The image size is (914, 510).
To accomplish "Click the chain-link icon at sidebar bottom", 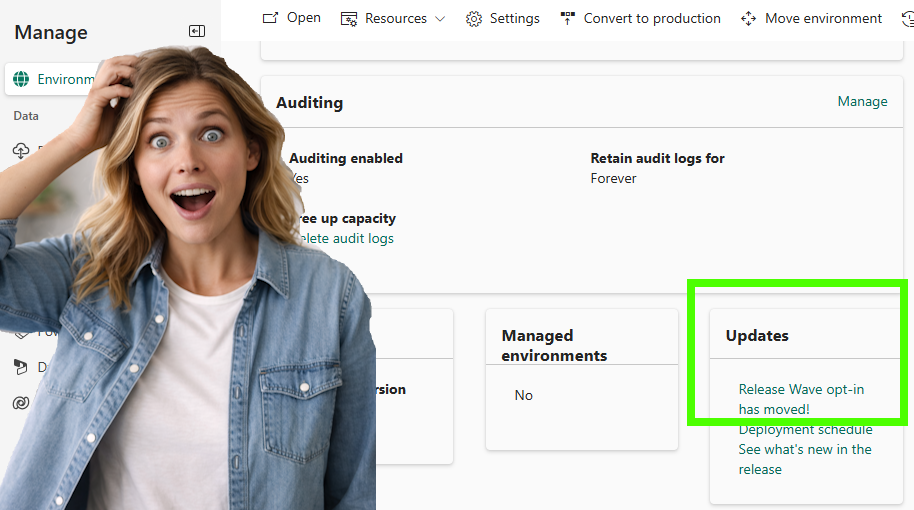I will point(21,402).
